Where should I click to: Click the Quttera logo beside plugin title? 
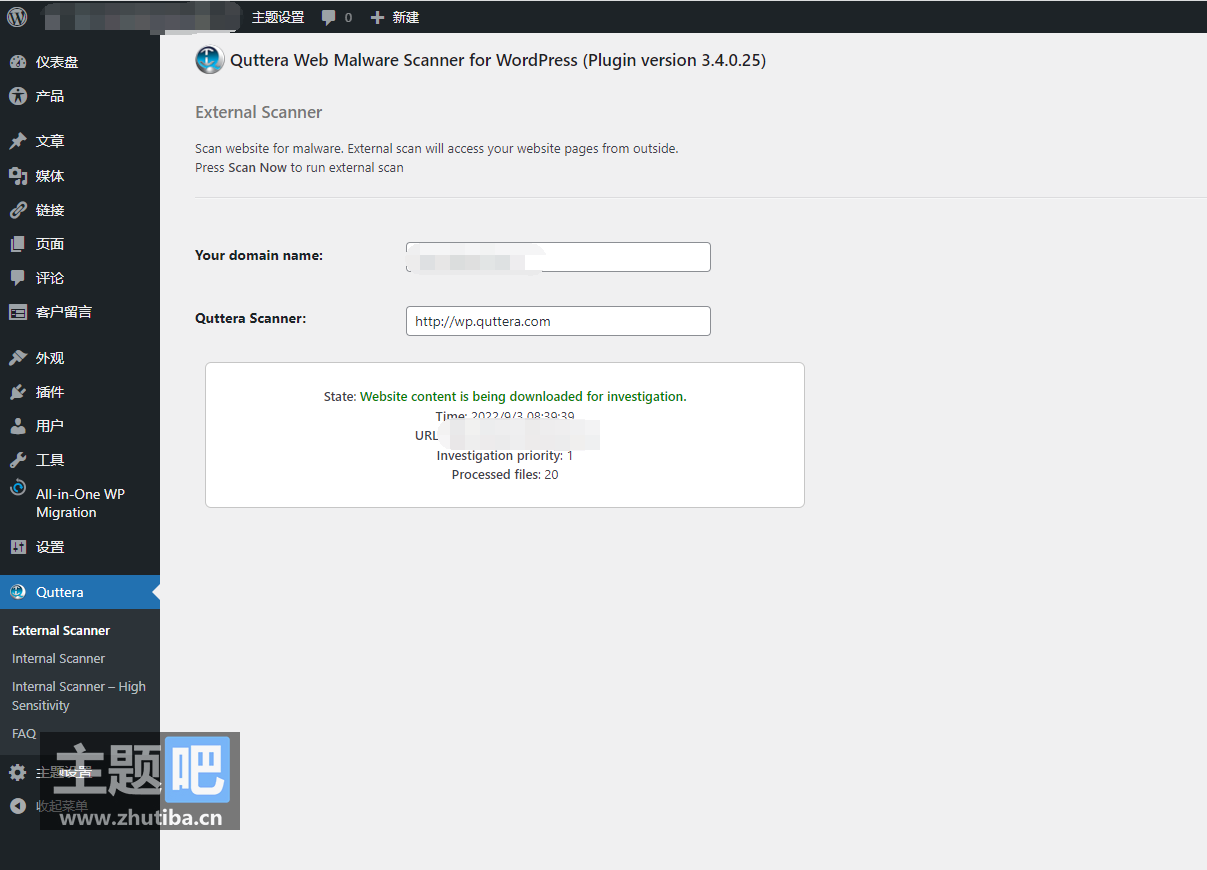coord(210,60)
